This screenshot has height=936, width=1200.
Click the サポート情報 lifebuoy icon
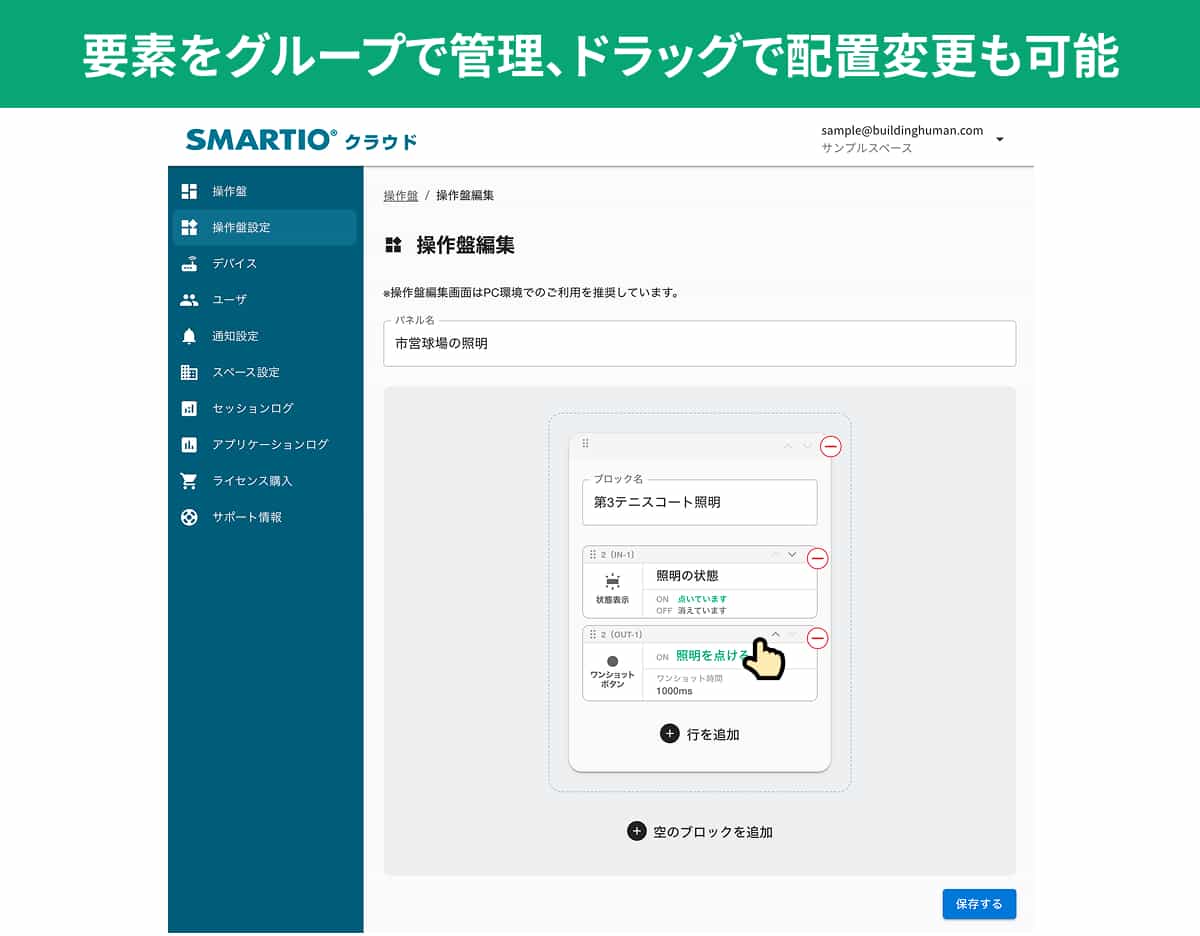189,517
